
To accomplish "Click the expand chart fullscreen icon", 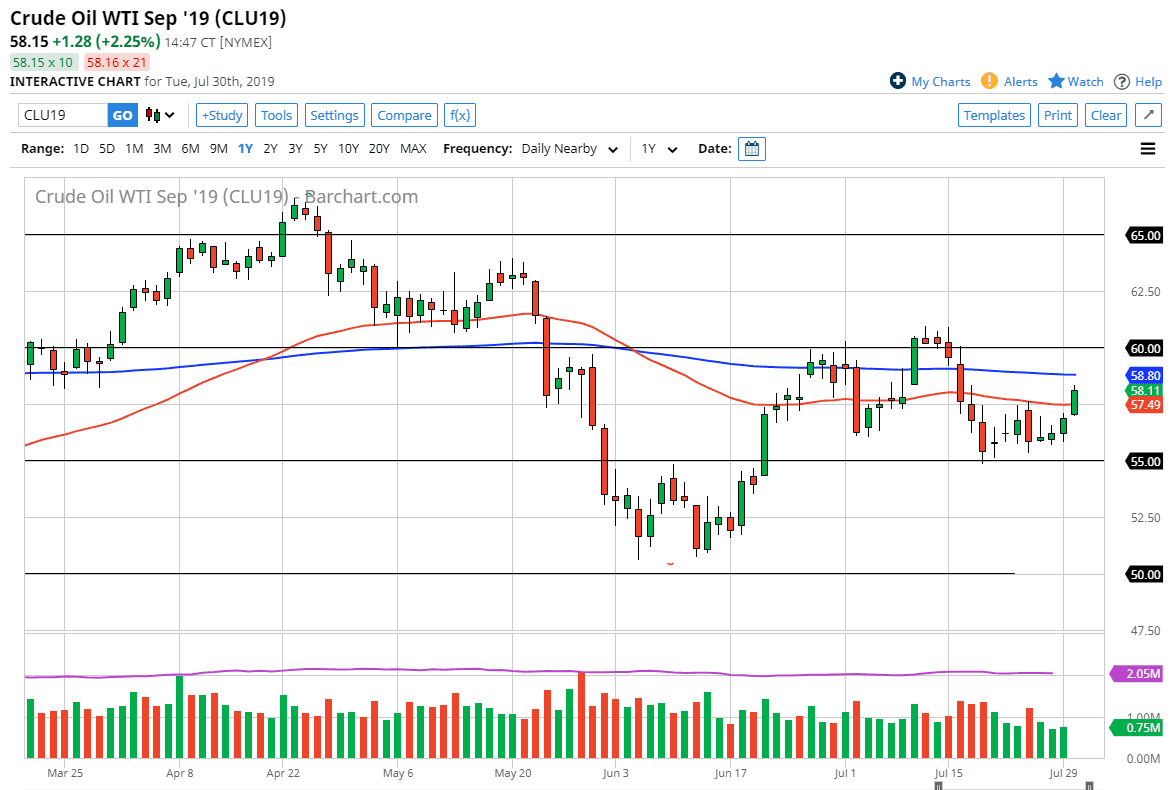I will coord(1149,115).
